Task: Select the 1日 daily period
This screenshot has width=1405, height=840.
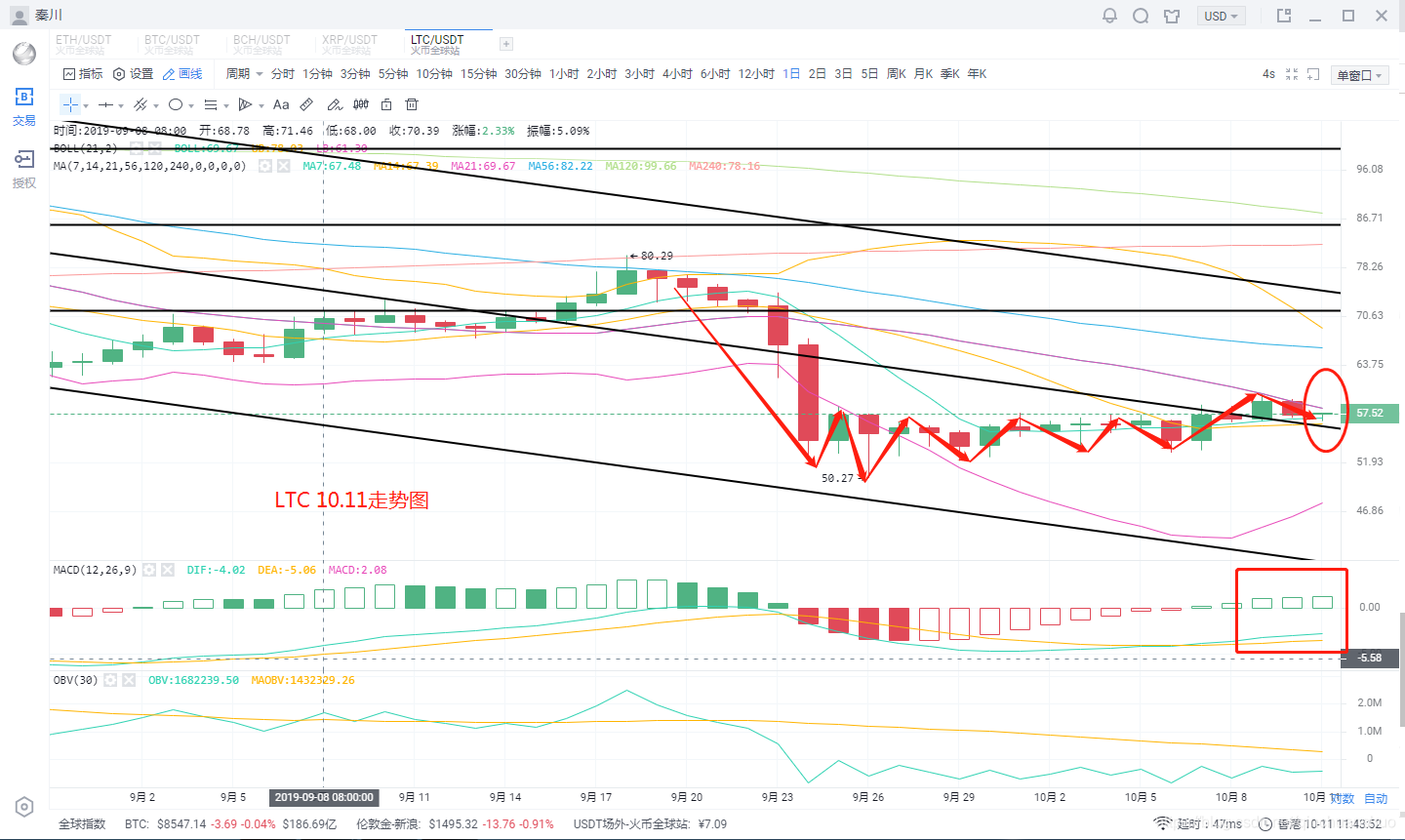Action: (x=791, y=74)
